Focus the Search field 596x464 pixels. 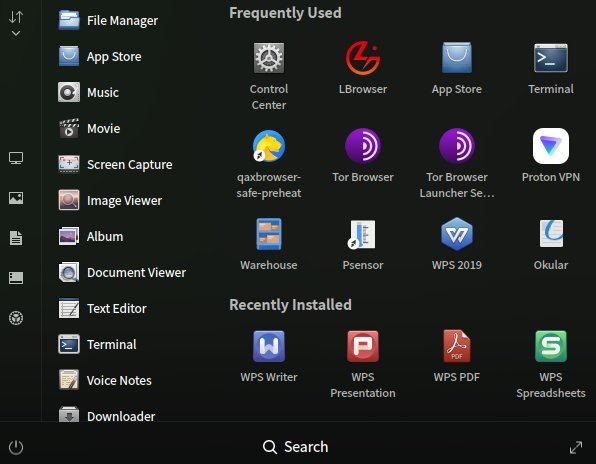tap(296, 447)
